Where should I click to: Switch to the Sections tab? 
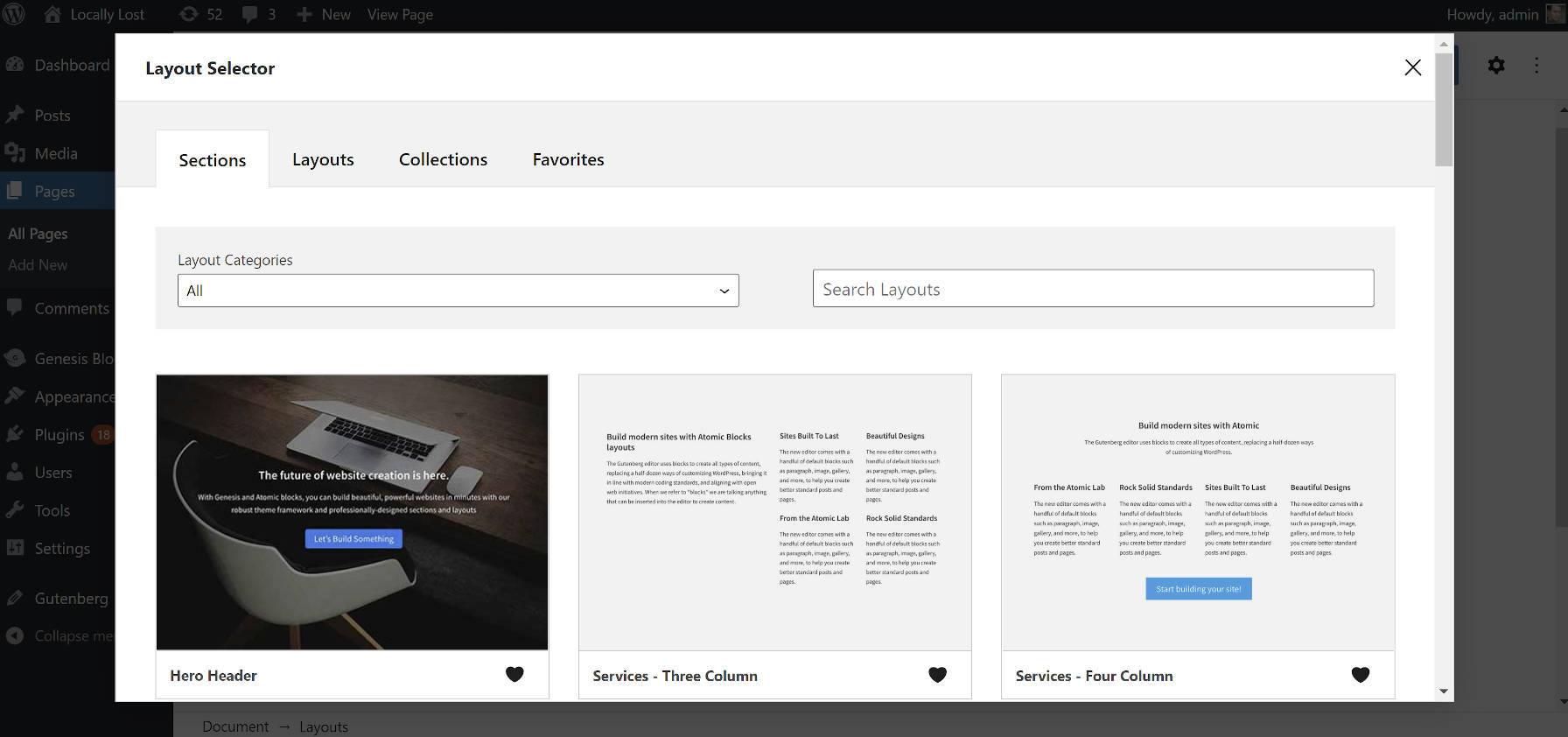point(213,159)
